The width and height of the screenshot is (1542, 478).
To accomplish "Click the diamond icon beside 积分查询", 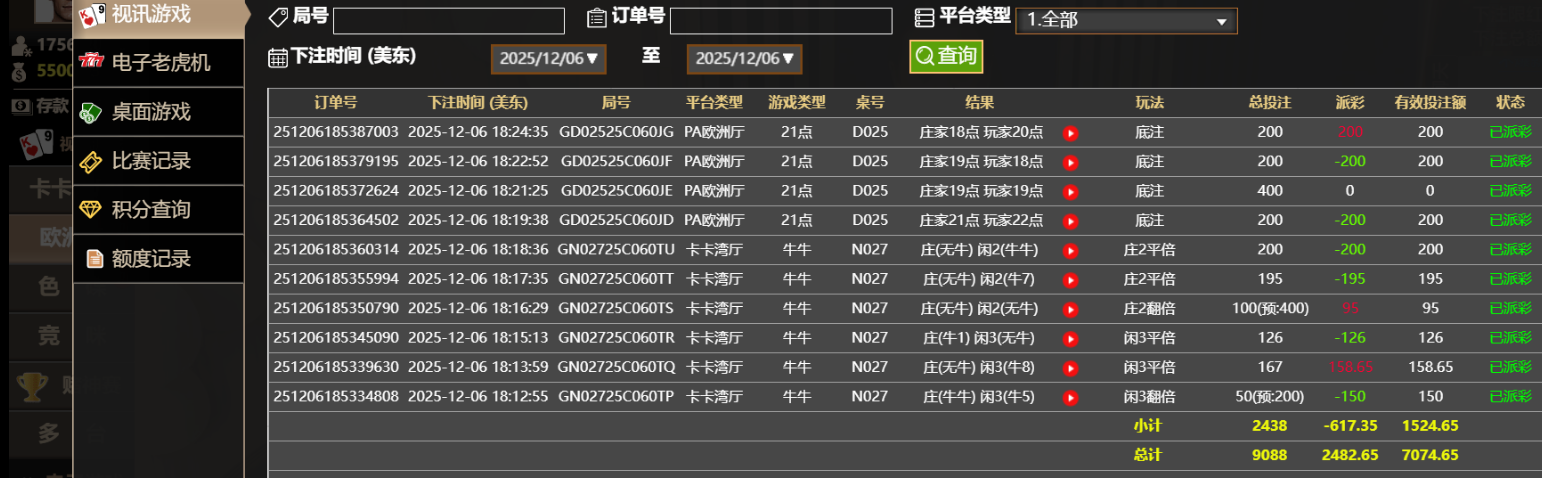I will point(92,210).
